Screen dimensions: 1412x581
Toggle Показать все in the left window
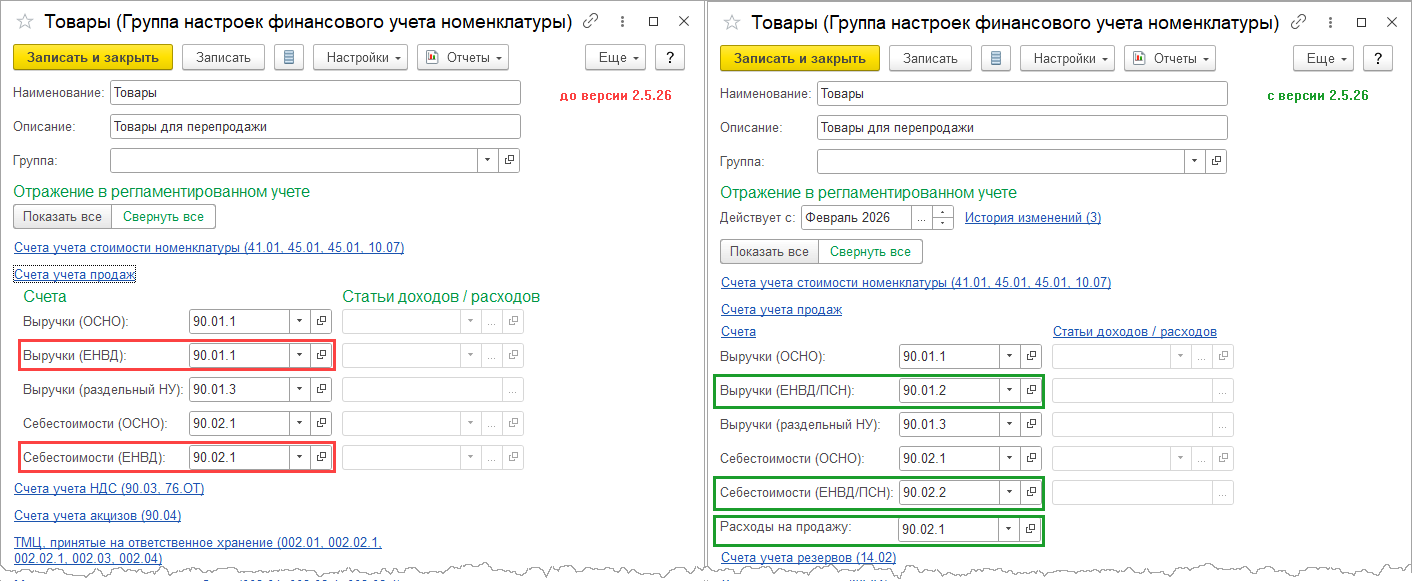point(62,216)
